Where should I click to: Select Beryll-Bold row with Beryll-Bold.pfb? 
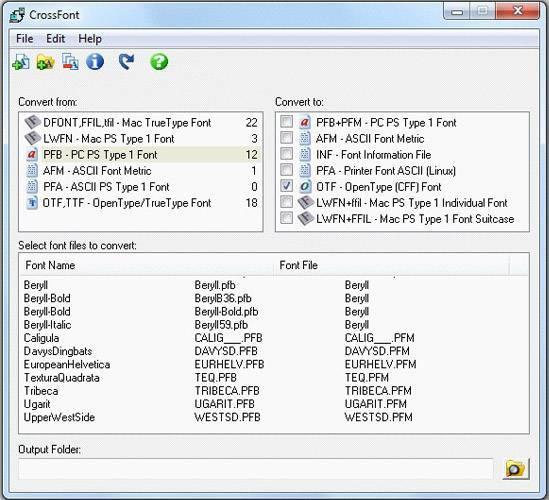click(x=274, y=312)
